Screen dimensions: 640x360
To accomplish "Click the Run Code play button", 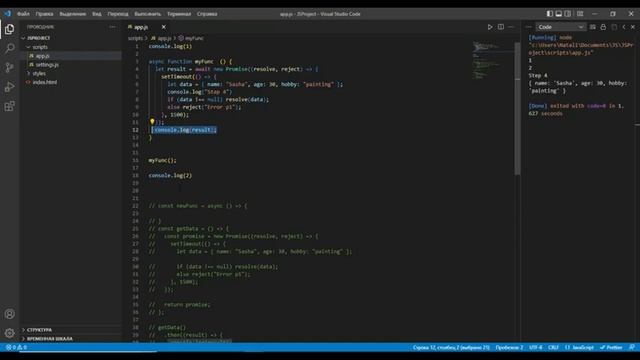I will click(x=490, y=27).
